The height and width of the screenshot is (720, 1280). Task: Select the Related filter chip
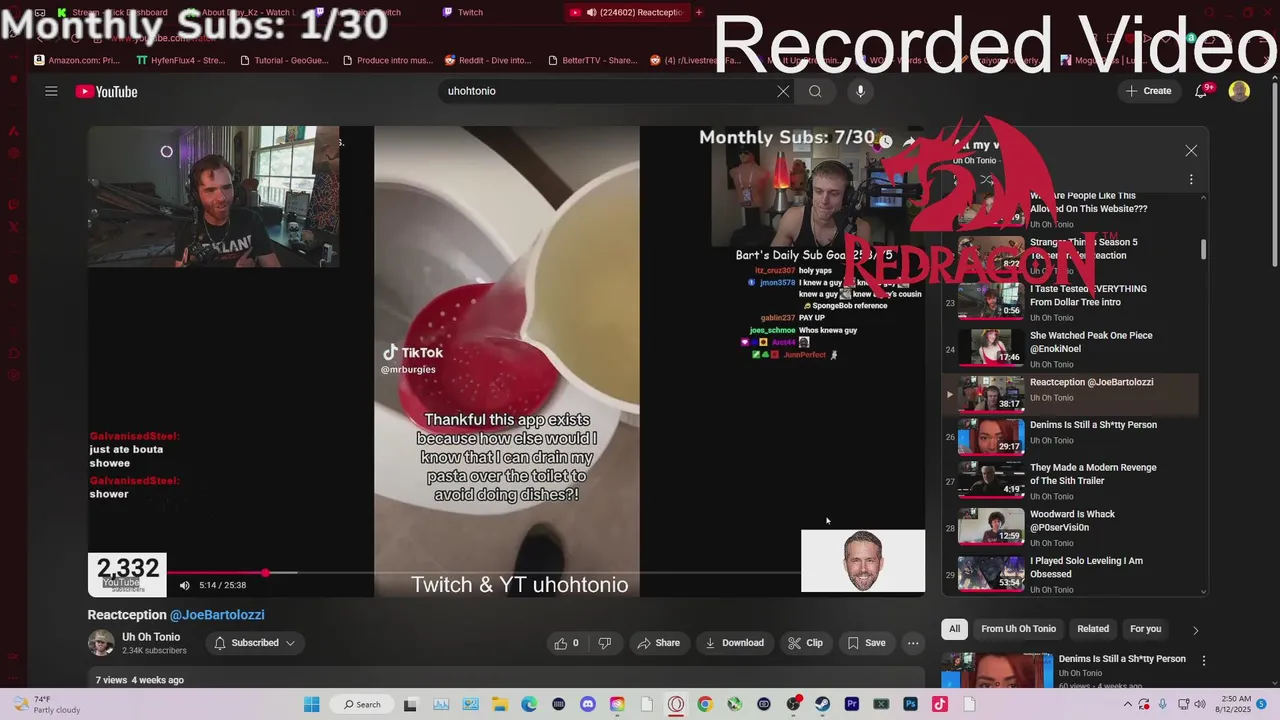click(x=1093, y=629)
